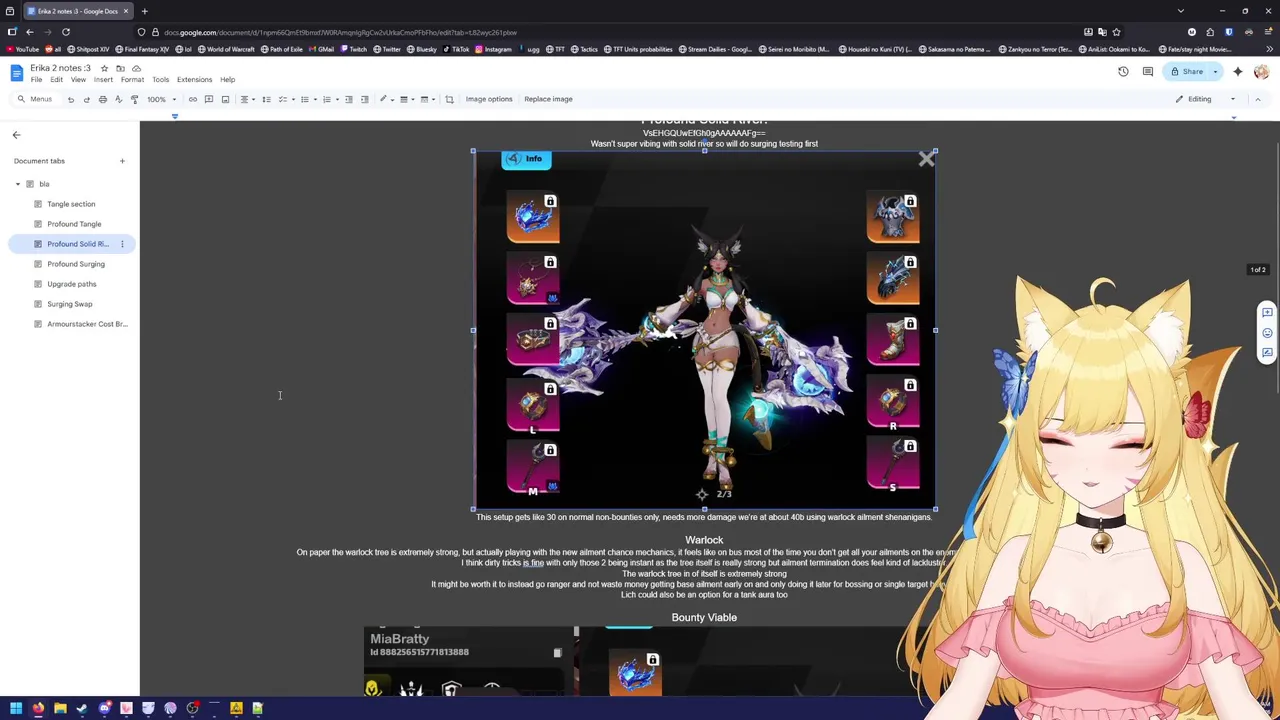Reload the browser page
Viewport: 1280px width, 720px height.
[66, 32]
